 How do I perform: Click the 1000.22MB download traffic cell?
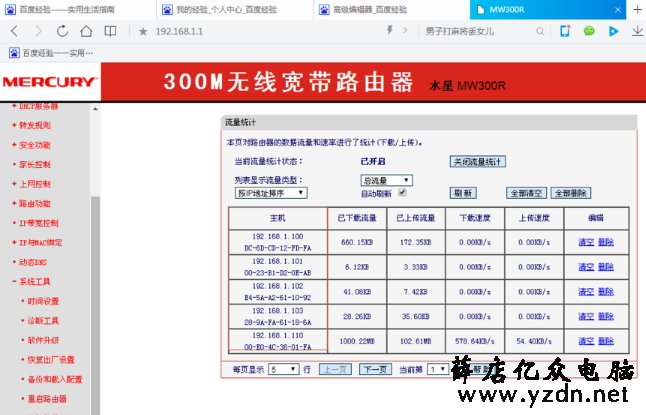tap(357, 341)
